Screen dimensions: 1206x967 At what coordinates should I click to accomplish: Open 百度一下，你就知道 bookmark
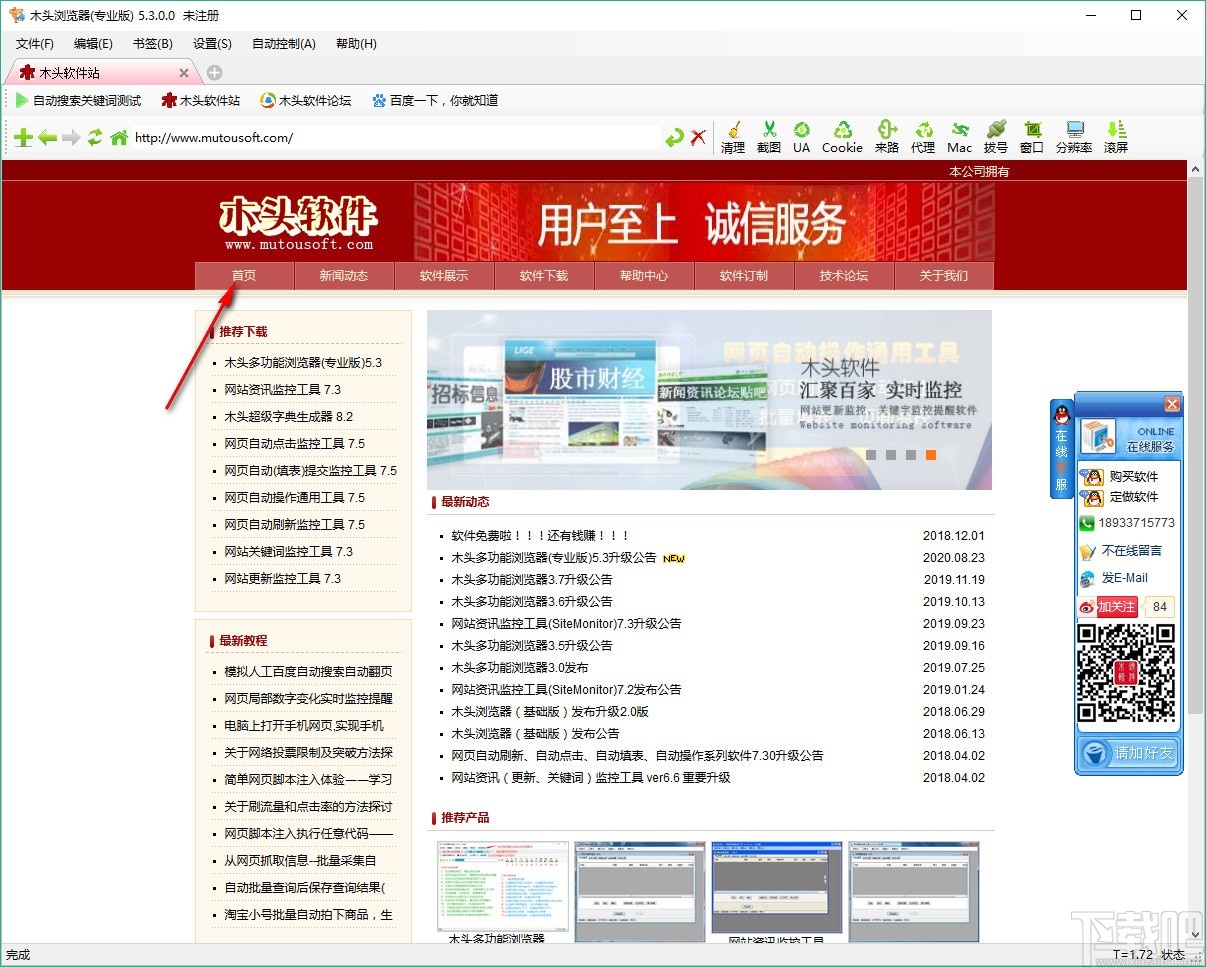coord(435,100)
